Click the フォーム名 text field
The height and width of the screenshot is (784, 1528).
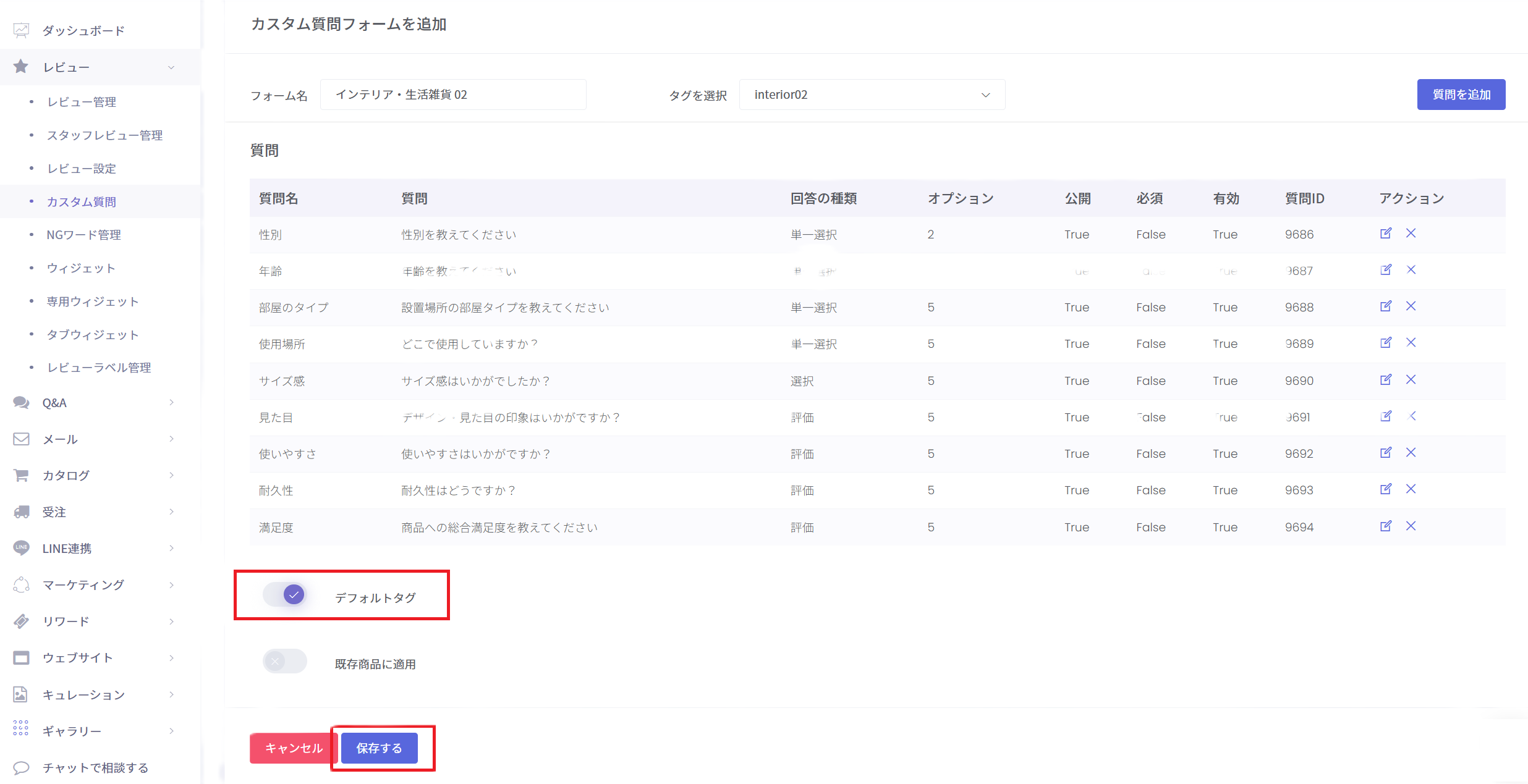tap(452, 95)
